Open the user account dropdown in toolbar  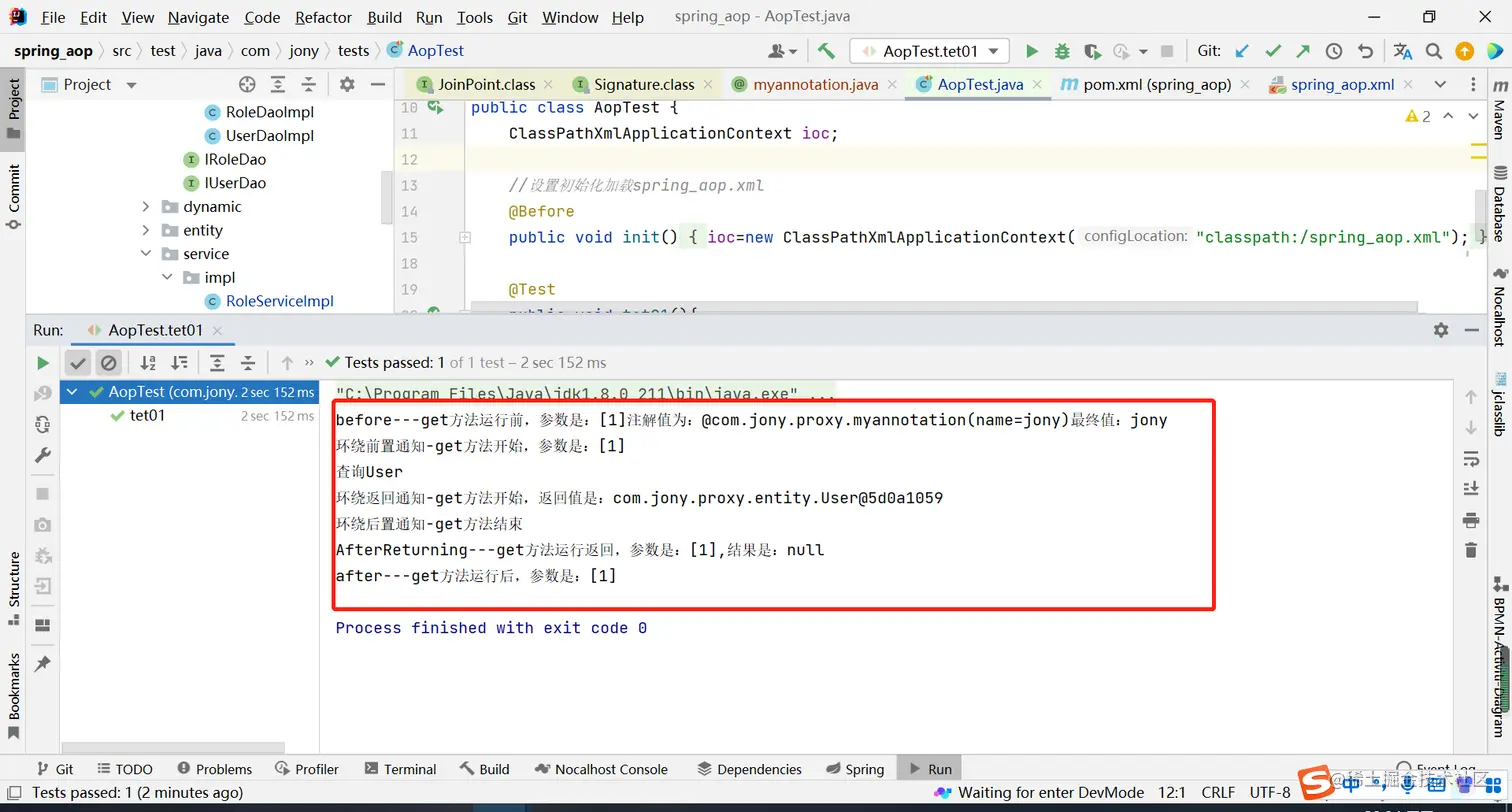click(782, 51)
